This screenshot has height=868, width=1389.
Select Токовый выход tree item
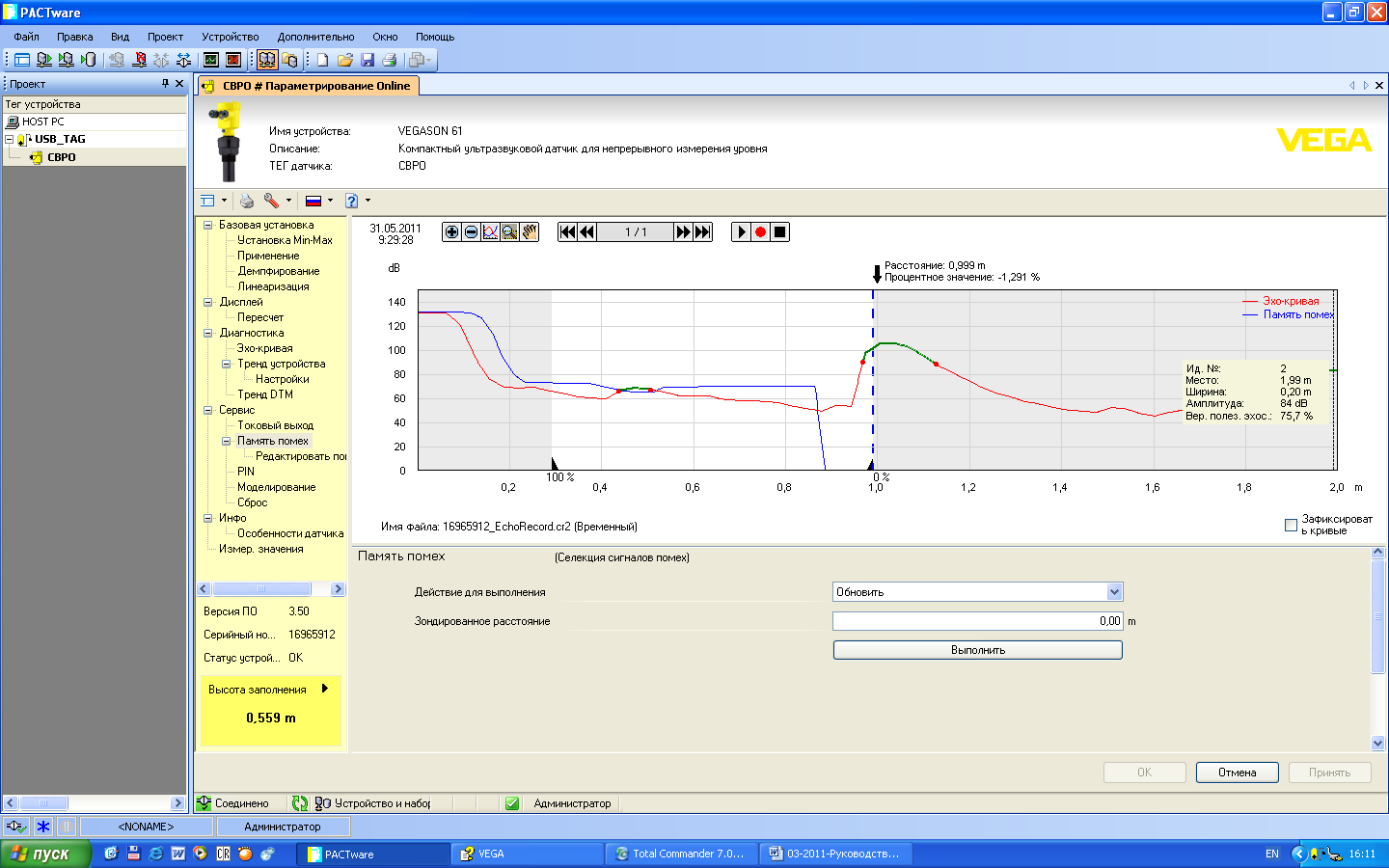click(x=276, y=425)
